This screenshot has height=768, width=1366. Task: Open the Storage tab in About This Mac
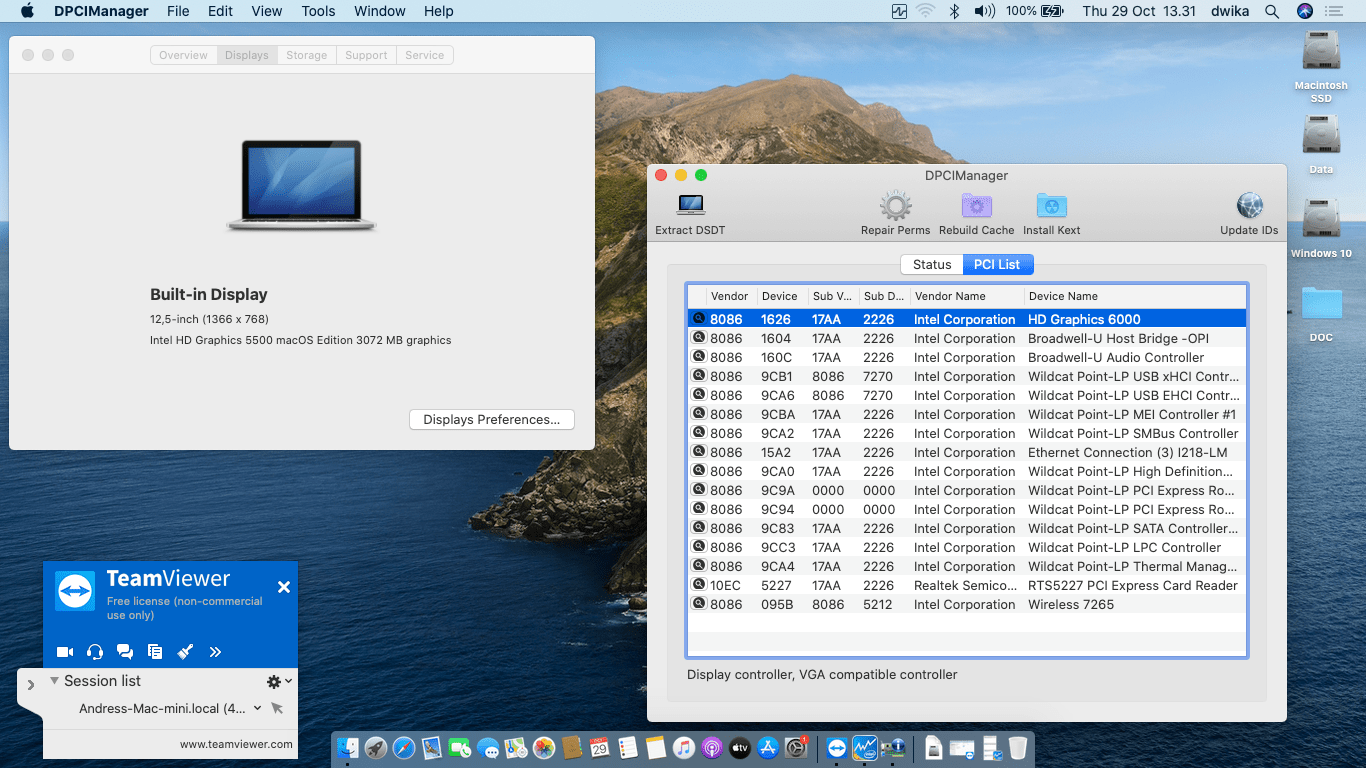pyautogui.click(x=306, y=55)
